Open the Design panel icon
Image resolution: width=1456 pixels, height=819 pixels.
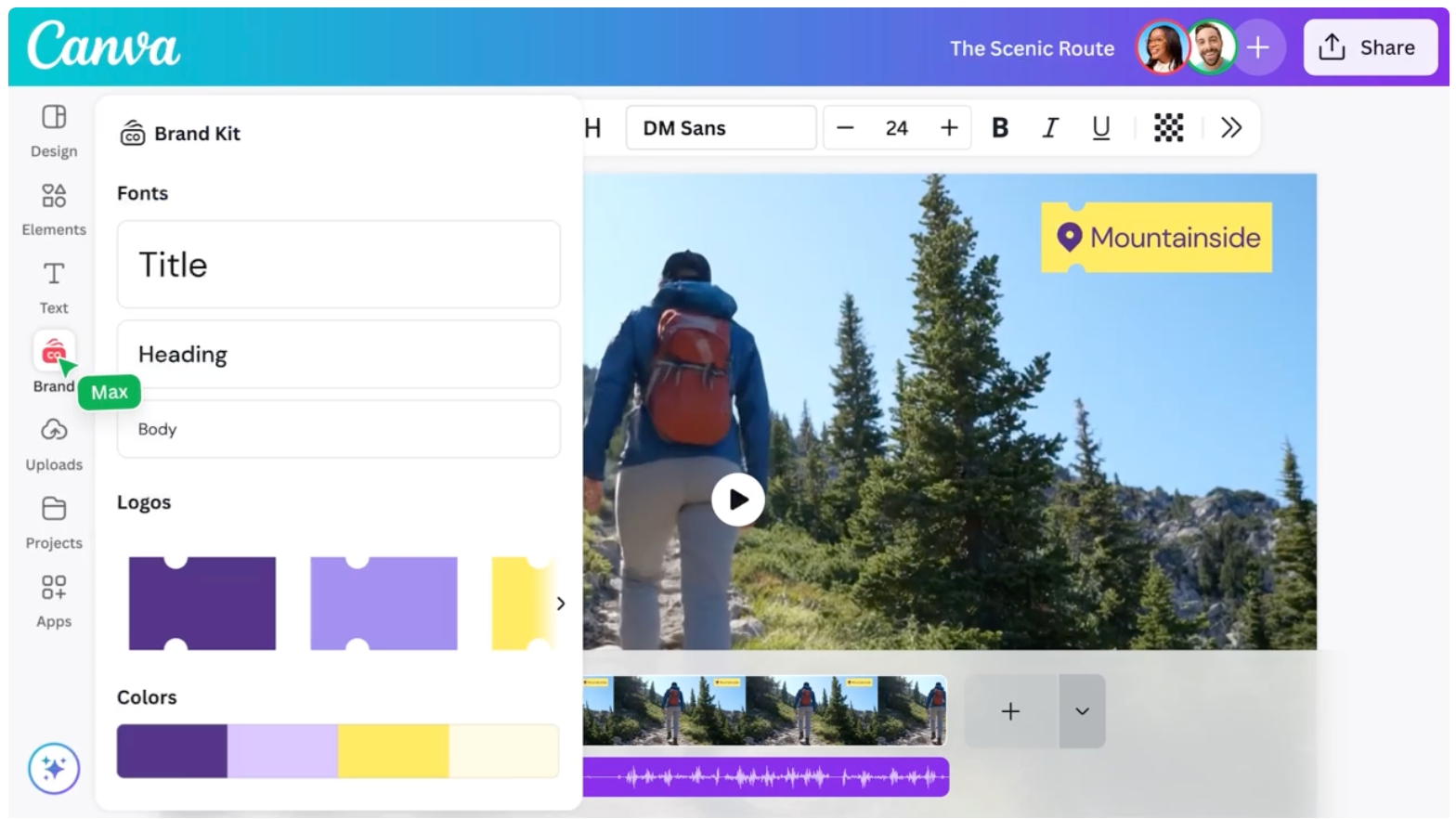[x=54, y=117]
